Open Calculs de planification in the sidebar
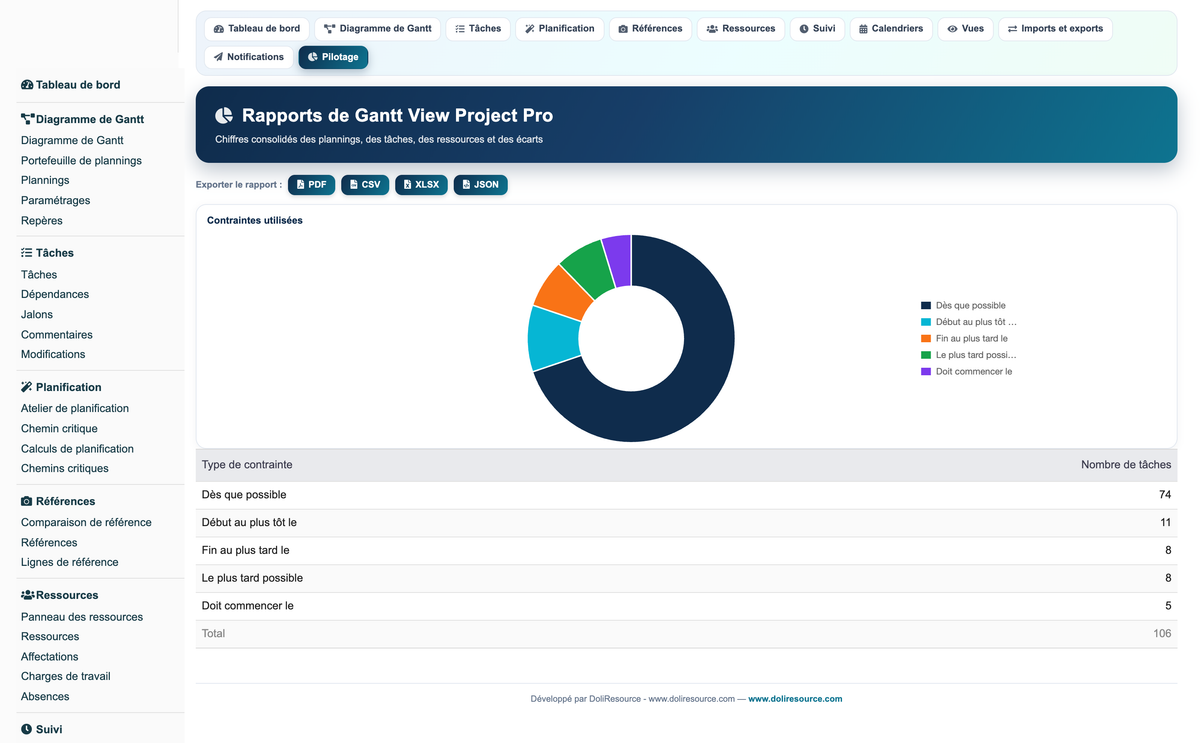The height and width of the screenshot is (743, 1200). click(x=77, y=449)
